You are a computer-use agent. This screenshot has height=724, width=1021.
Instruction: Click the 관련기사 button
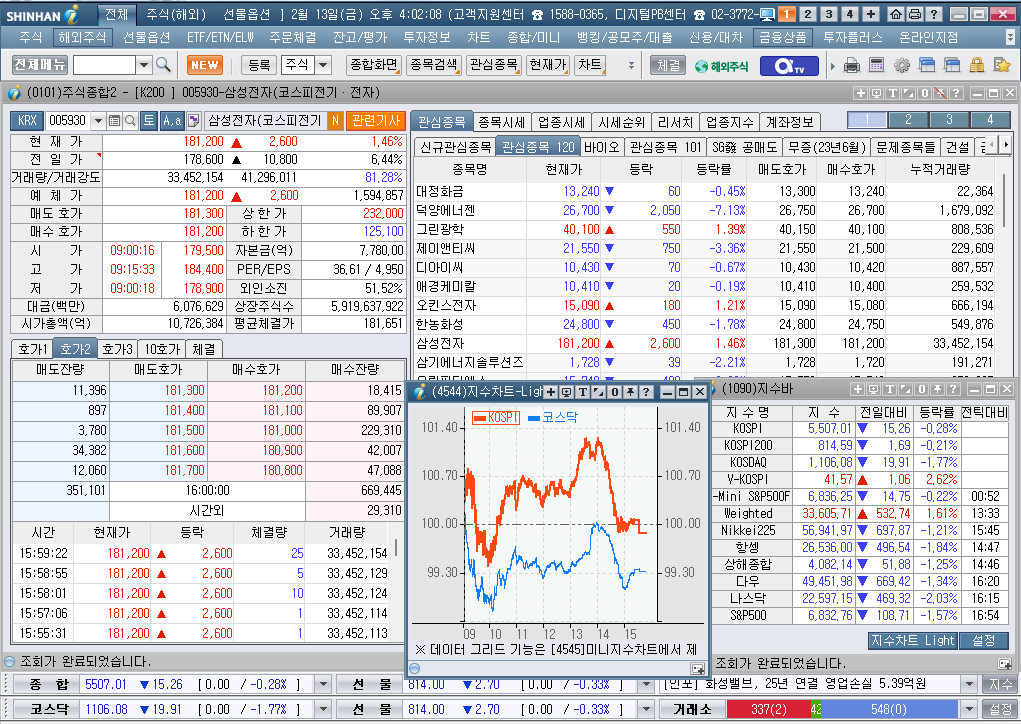click(376, 120)
